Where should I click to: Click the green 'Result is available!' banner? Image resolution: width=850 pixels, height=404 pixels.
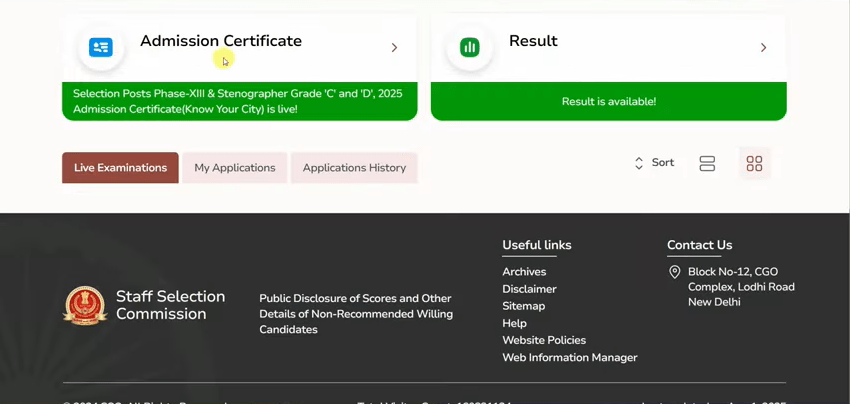(x=608, y=102)
